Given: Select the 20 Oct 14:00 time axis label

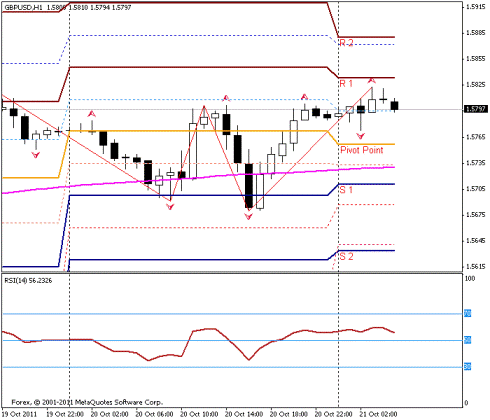Looking at the screenshot, I should pyautogui.click(x=244, y=414).
